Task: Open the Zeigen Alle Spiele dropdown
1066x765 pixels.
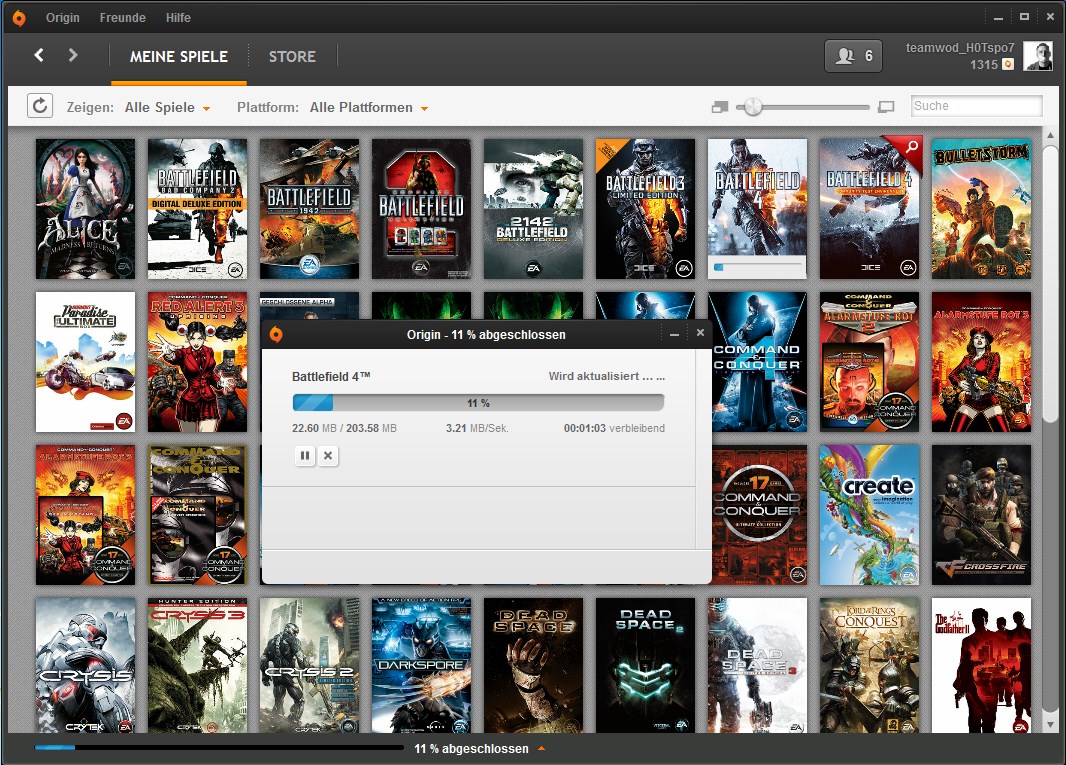Action: [167, 107]
